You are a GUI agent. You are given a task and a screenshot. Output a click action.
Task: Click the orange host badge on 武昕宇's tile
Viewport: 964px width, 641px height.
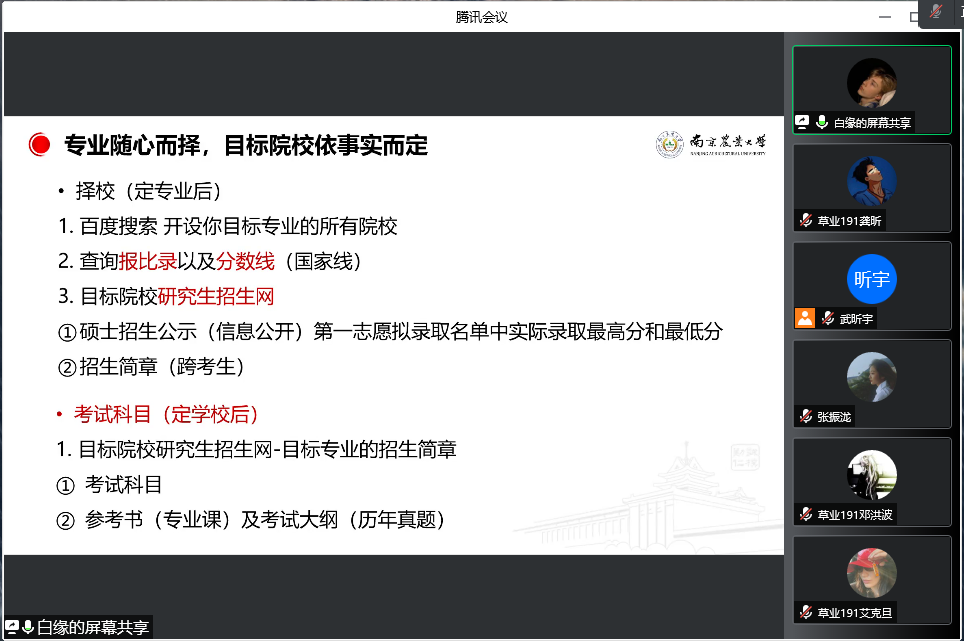pyautogui.click(x=804, y=318)
